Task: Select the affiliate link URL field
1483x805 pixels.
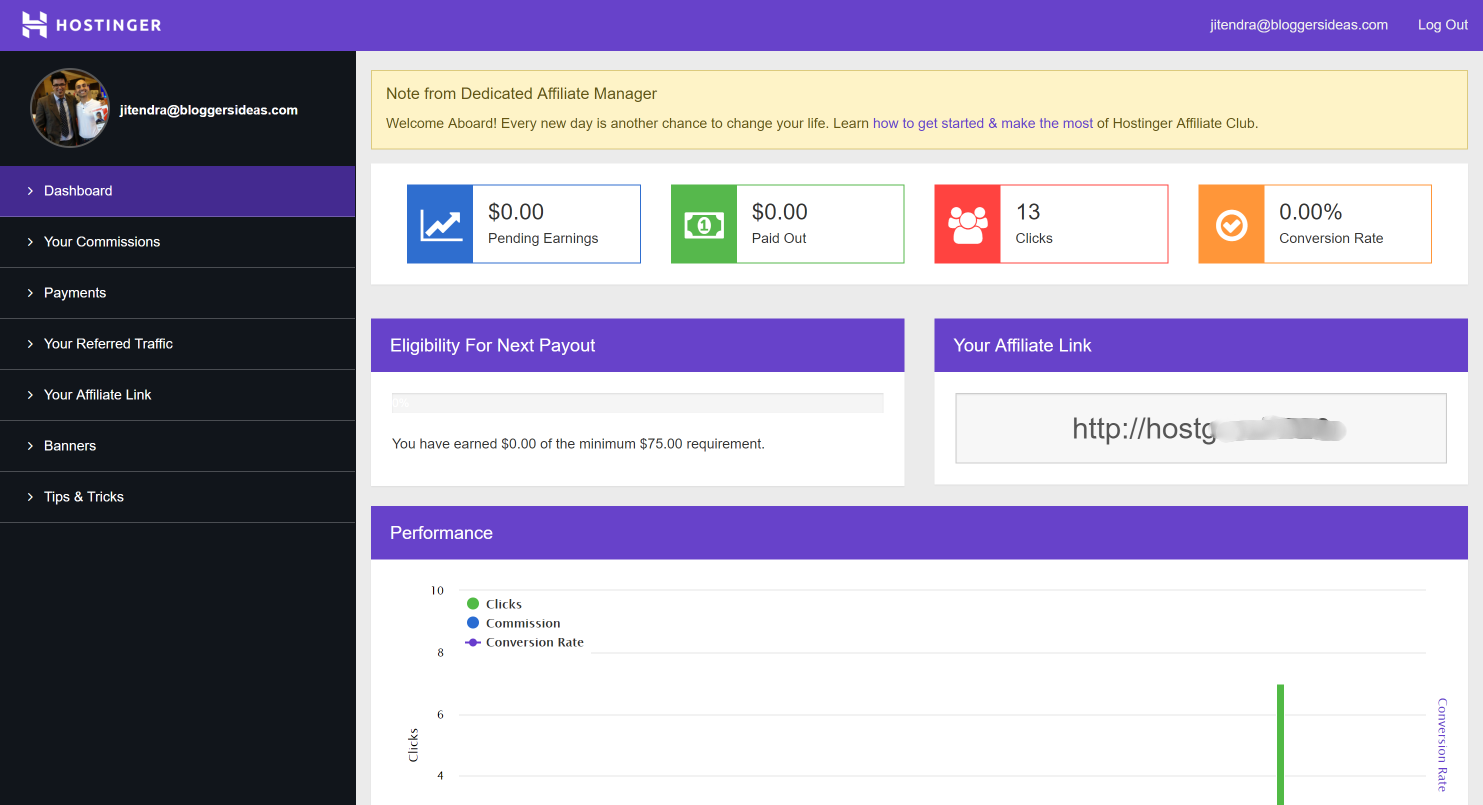Action: tap(1200, 428)
